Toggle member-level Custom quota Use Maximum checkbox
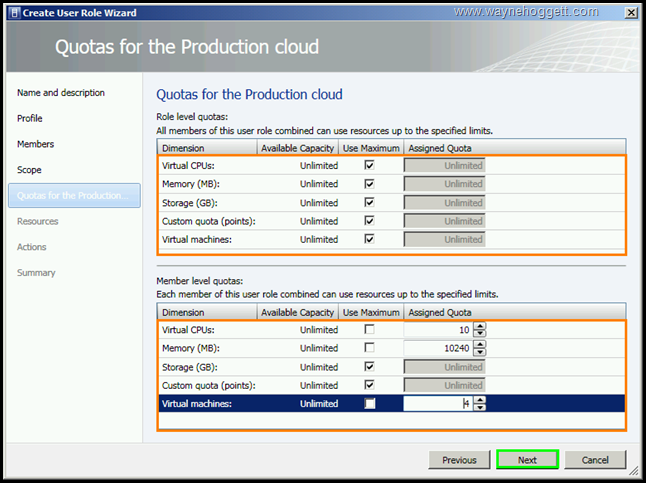The height and width of the screenshot is (483, 646). click(x=370, y=385)
